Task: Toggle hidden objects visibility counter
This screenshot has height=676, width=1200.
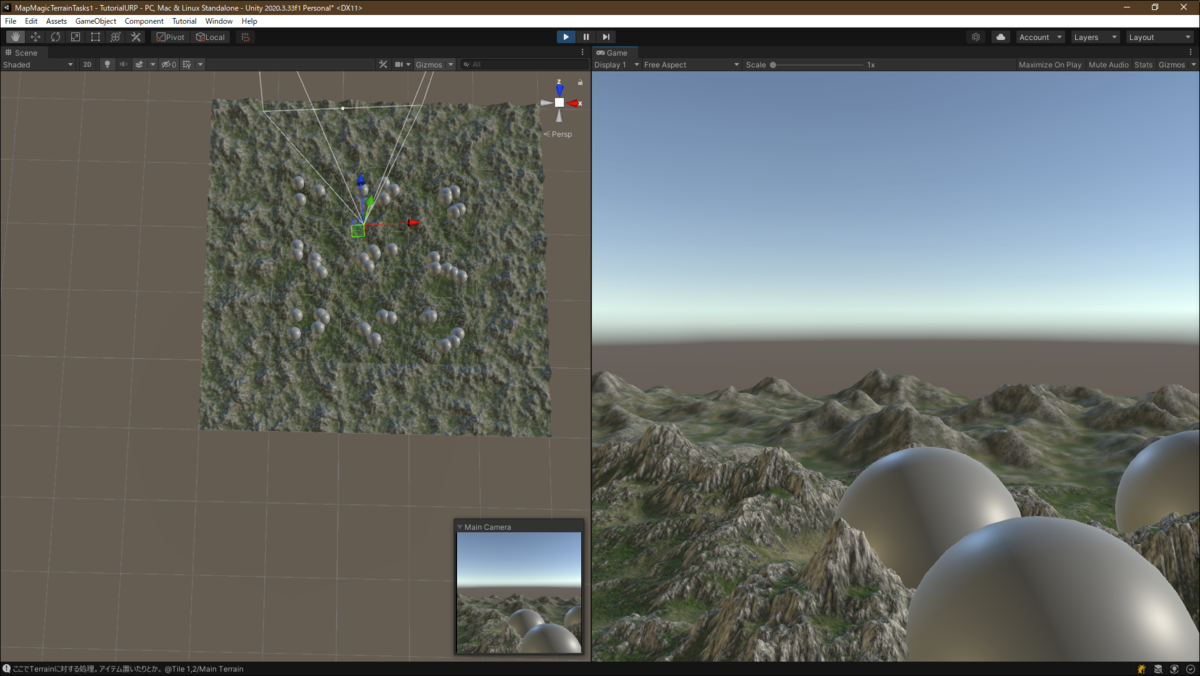Action: point(169,64)
